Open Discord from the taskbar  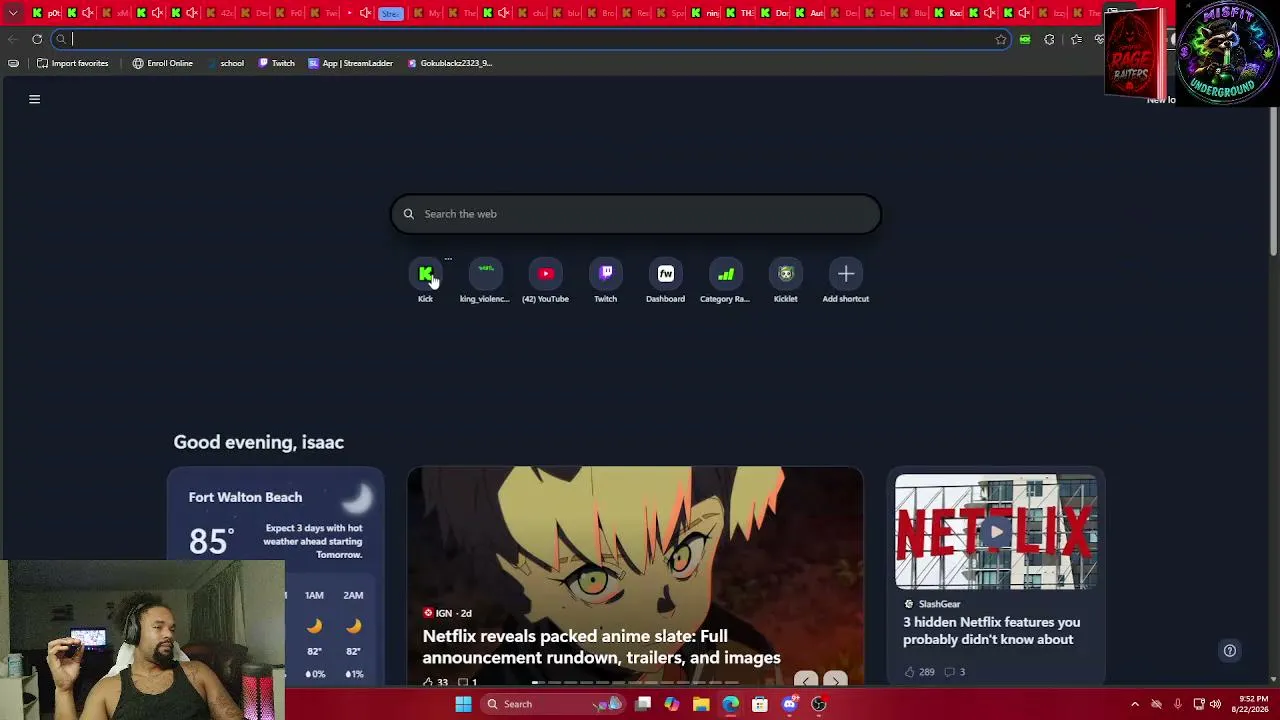click(x=789, y=704)
